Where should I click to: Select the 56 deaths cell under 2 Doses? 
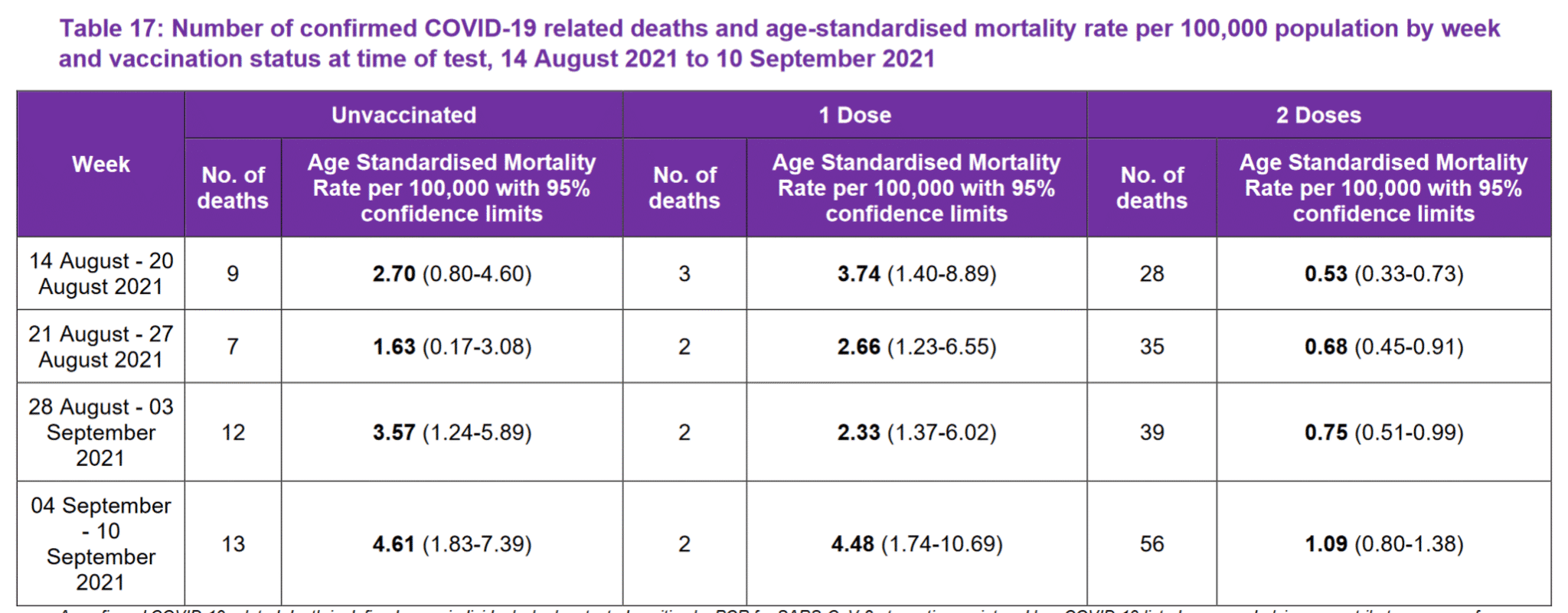click(x=1151, y=544)
